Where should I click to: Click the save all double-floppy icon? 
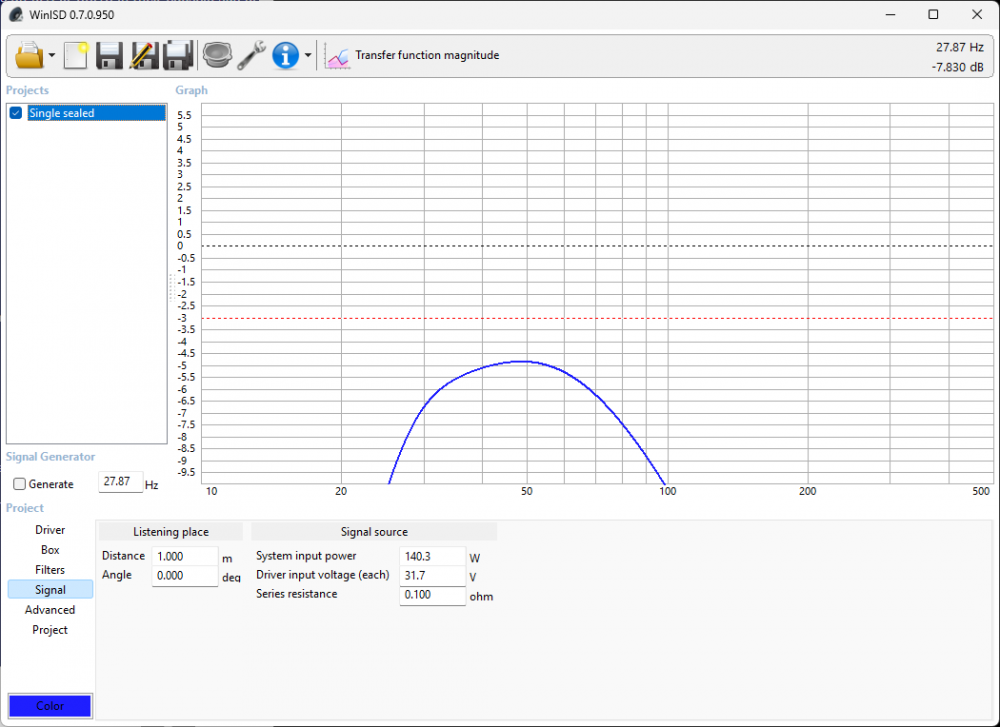click(178, 55)
